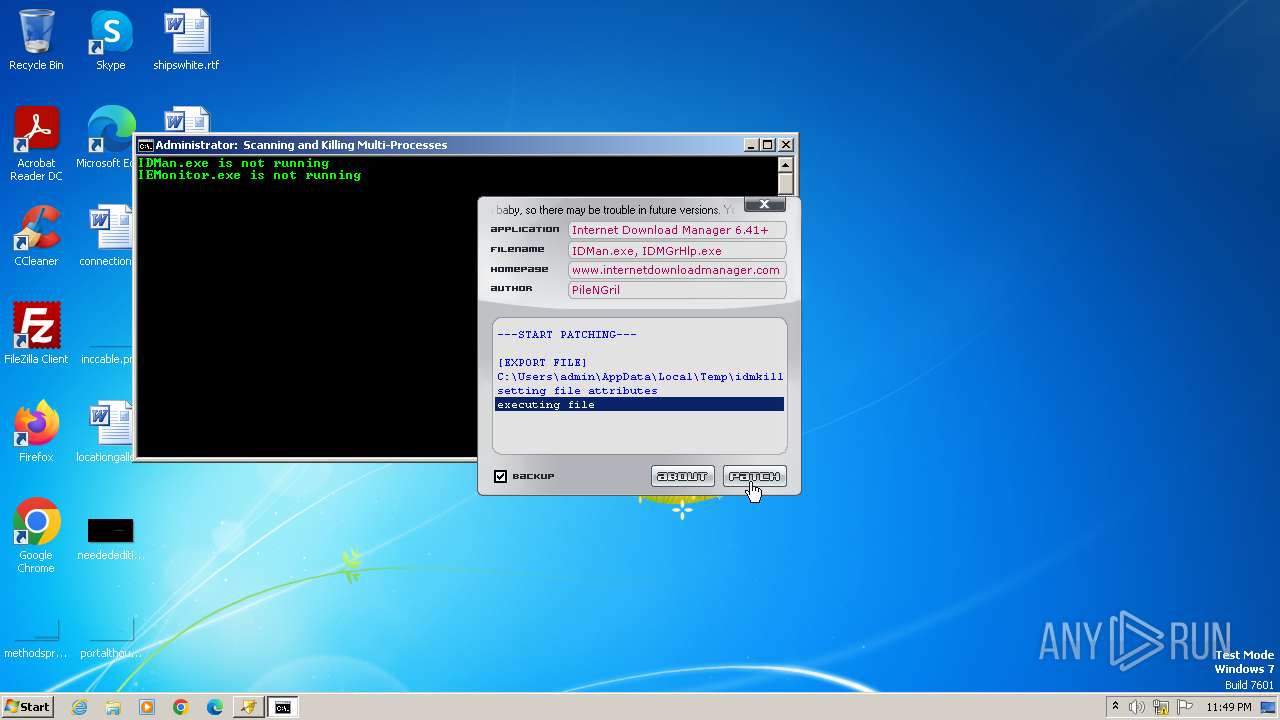This screenshot has width=1280, height=720.
Task: Click the scrolling marquee text in patcher
Action: click(615, 210)
